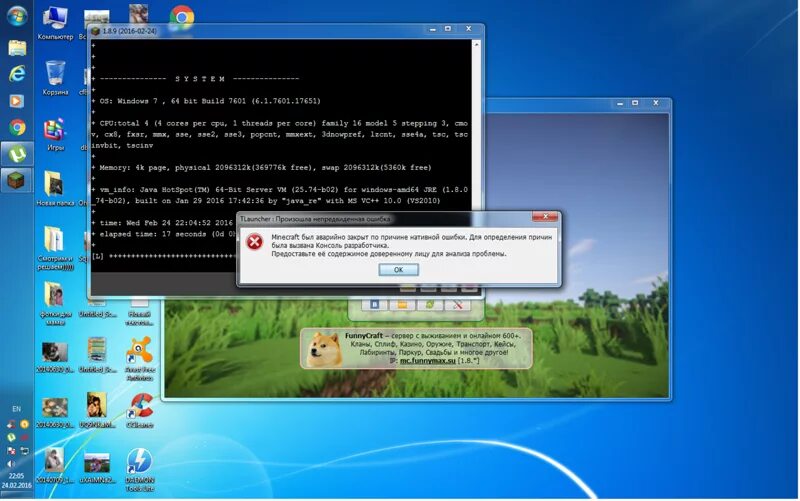Open the mc.funnymax.su server link
Viewport: 800px width, 501px height.
coord(428,360)
